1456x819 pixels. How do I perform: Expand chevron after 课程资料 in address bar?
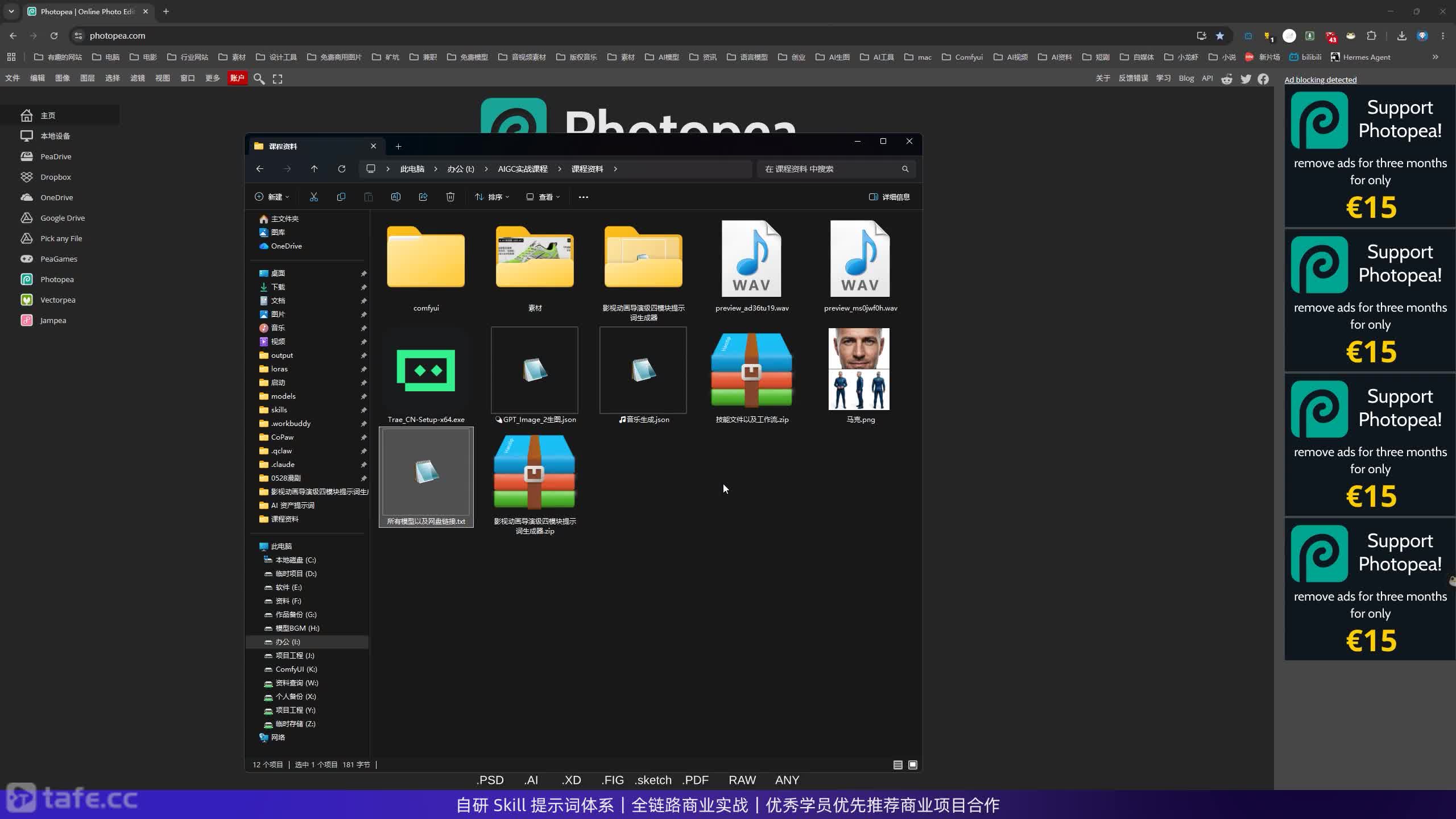pos(615,169)
